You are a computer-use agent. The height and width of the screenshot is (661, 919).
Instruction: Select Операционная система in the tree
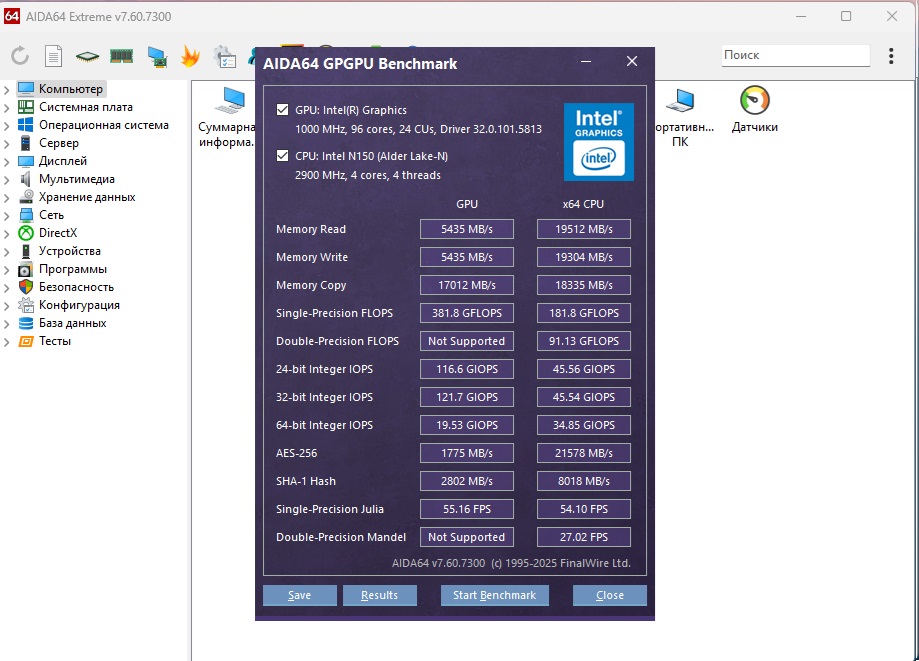pos(104,125)
